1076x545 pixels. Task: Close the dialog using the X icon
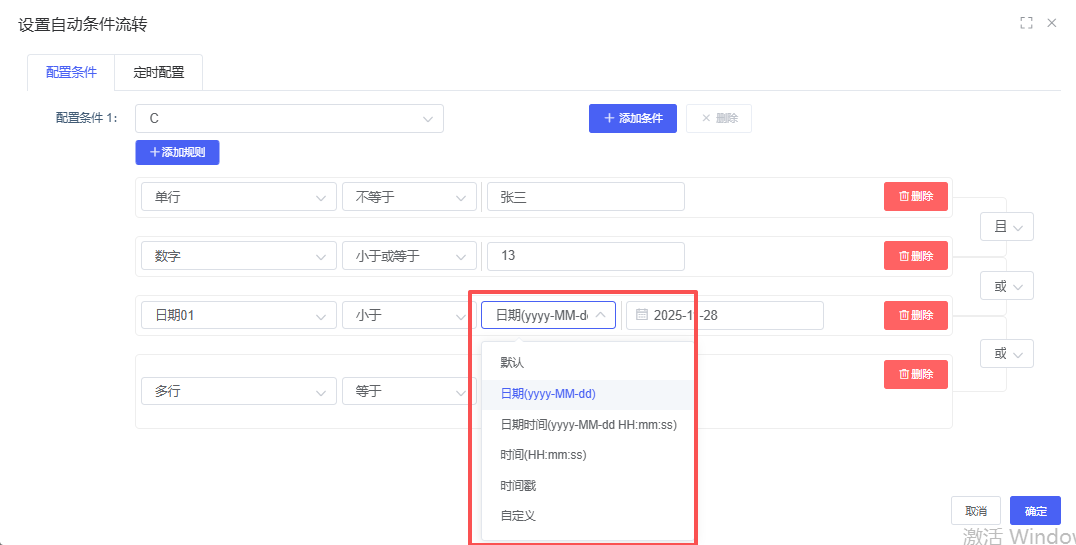1051,23
